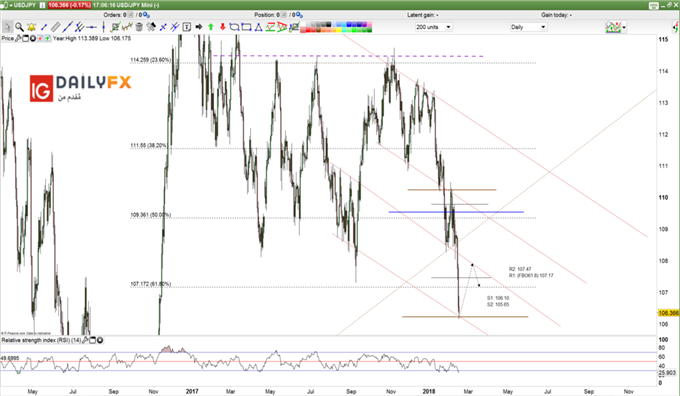The height and width of the screenshot is (396, 680).
Task: Select the rectangle drawing tool
Action: 246,27
